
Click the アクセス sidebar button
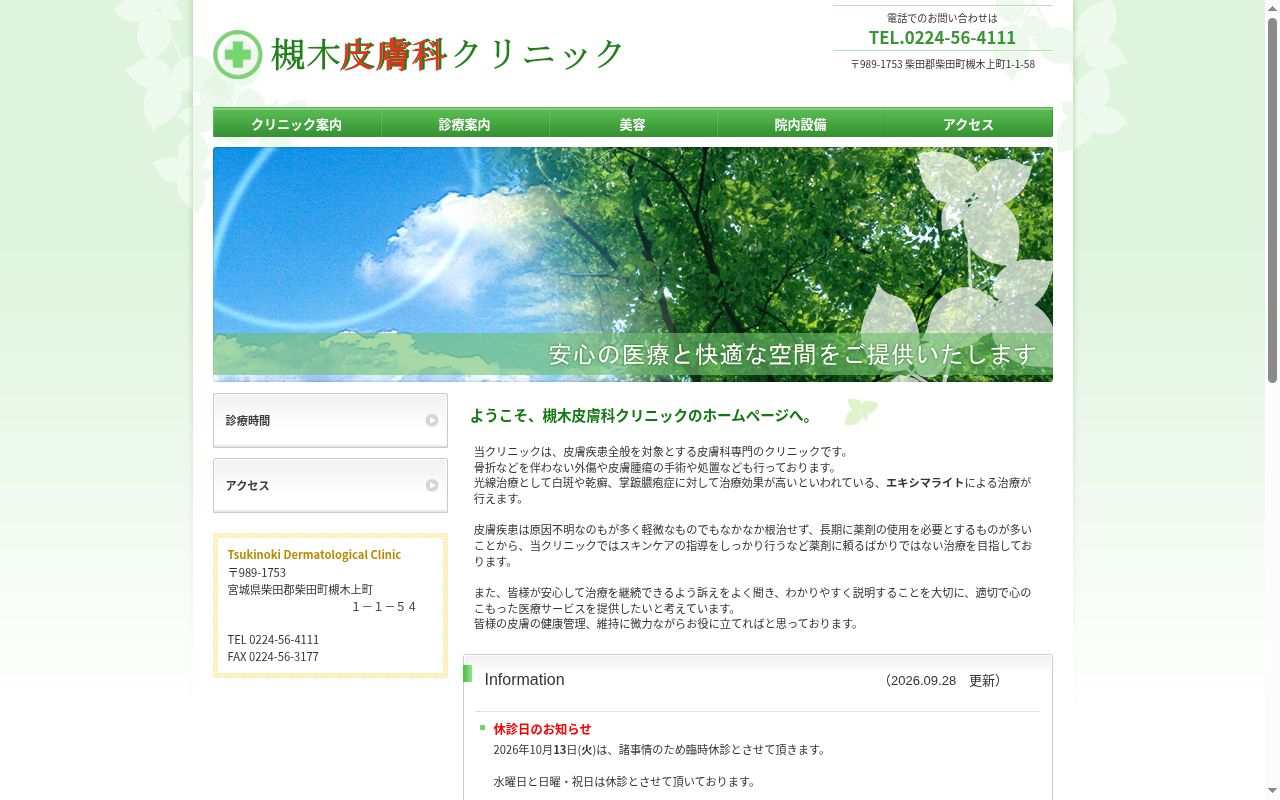pyautogui.click(x=330, y=485)
